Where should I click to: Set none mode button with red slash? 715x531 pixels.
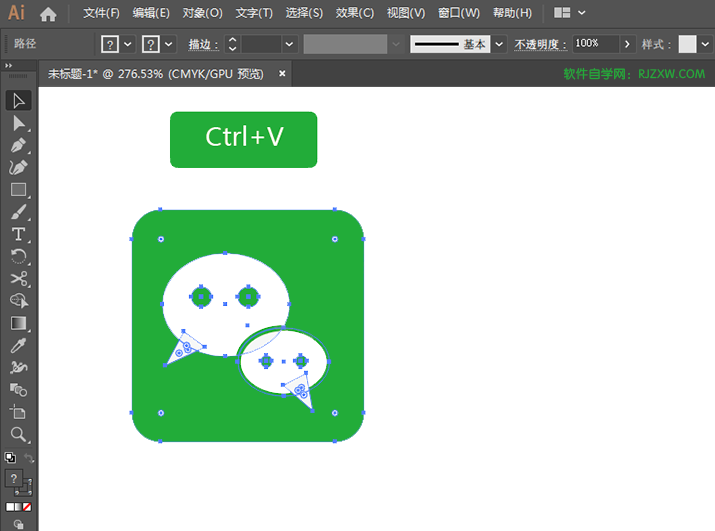[27, 507]
